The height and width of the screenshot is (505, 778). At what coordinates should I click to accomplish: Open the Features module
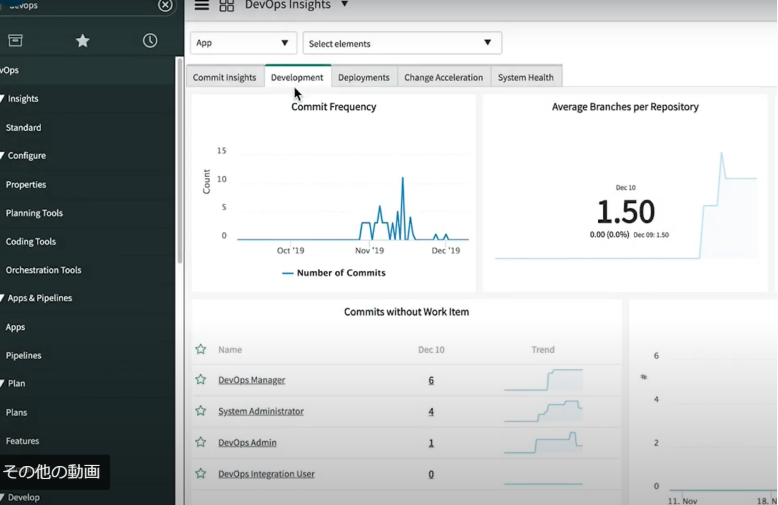click(x=22, y=441)
